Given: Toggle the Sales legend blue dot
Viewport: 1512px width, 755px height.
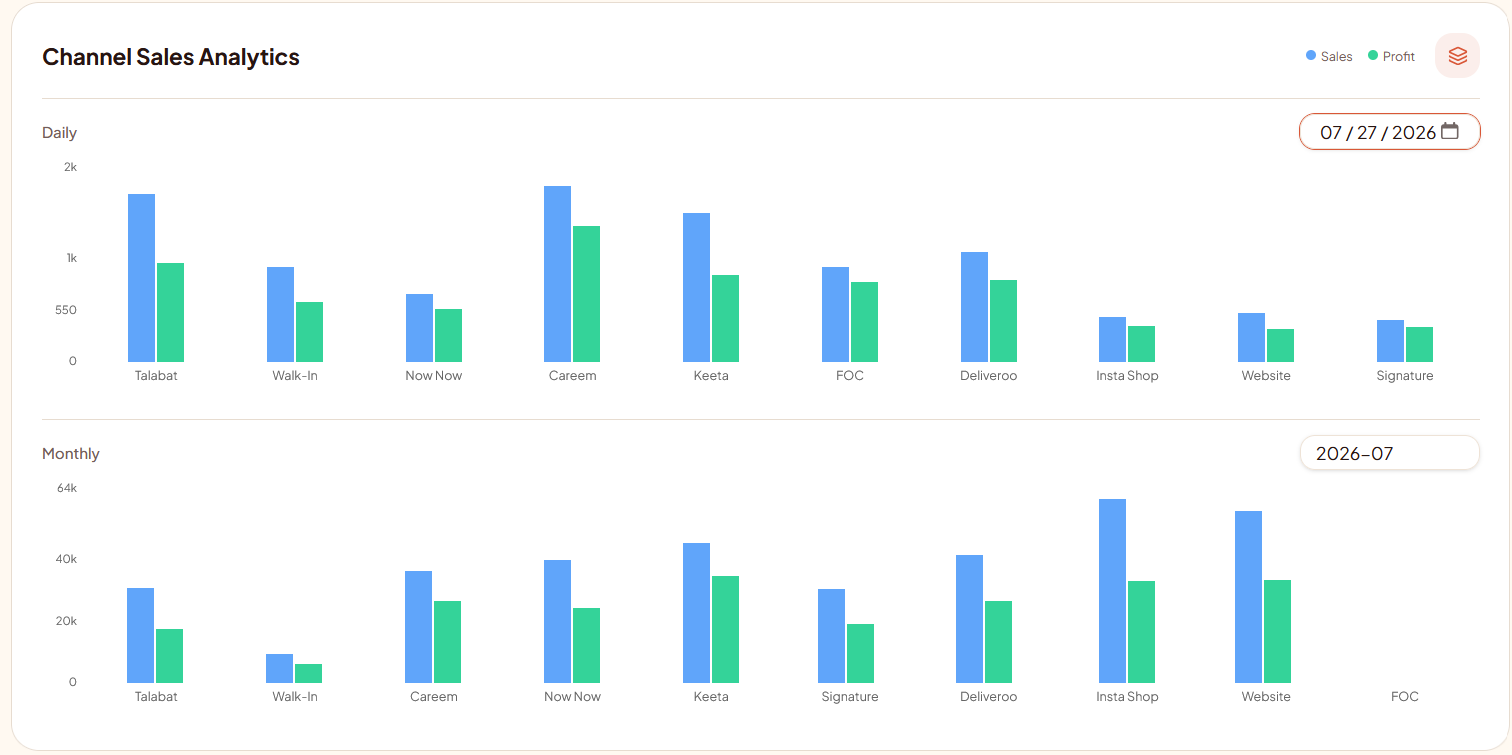Looking at the screenshot, I should pyautogui.click(x=1311, y=56).
